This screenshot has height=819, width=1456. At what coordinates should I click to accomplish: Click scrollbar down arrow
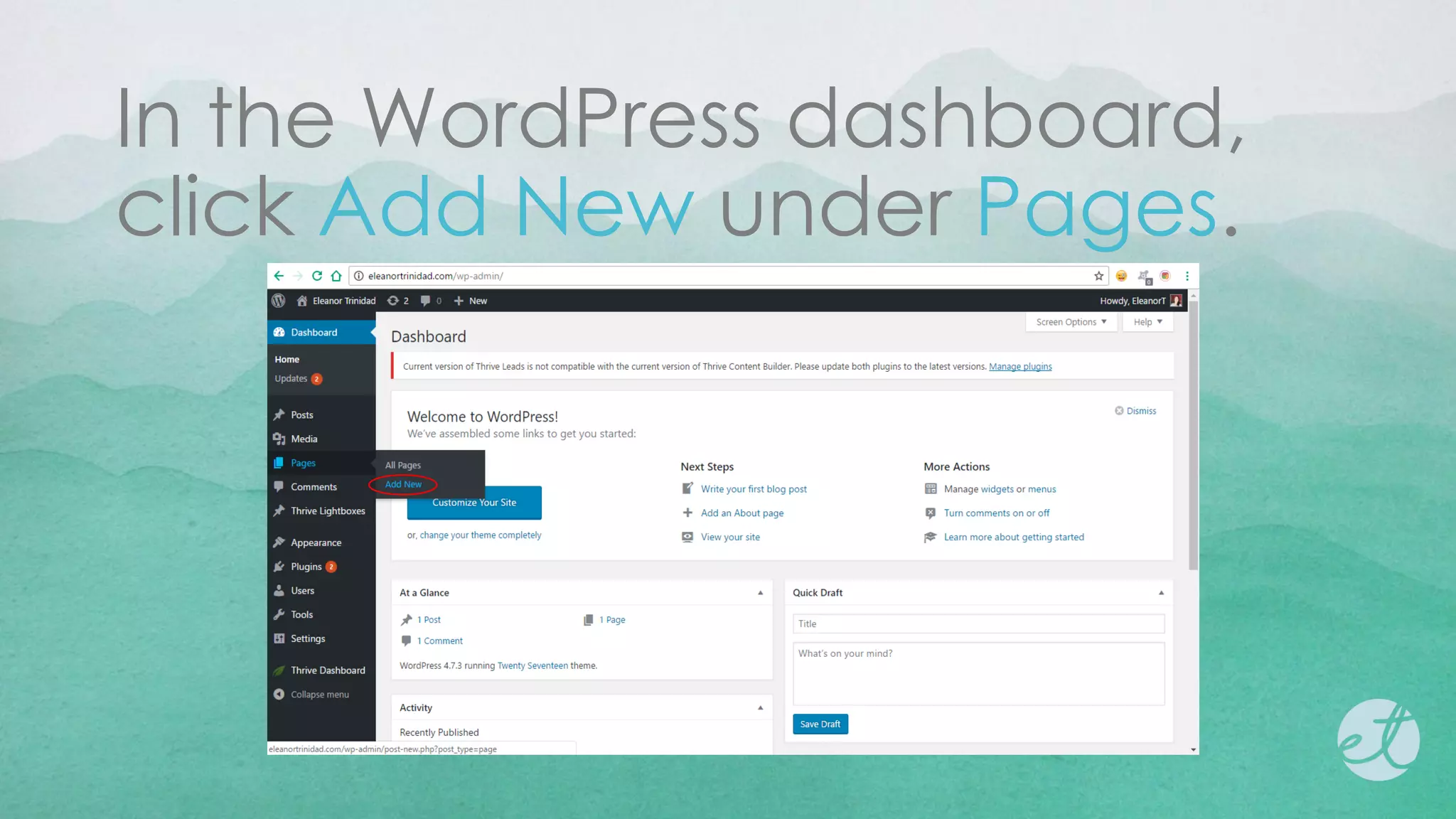(1194, 749)
